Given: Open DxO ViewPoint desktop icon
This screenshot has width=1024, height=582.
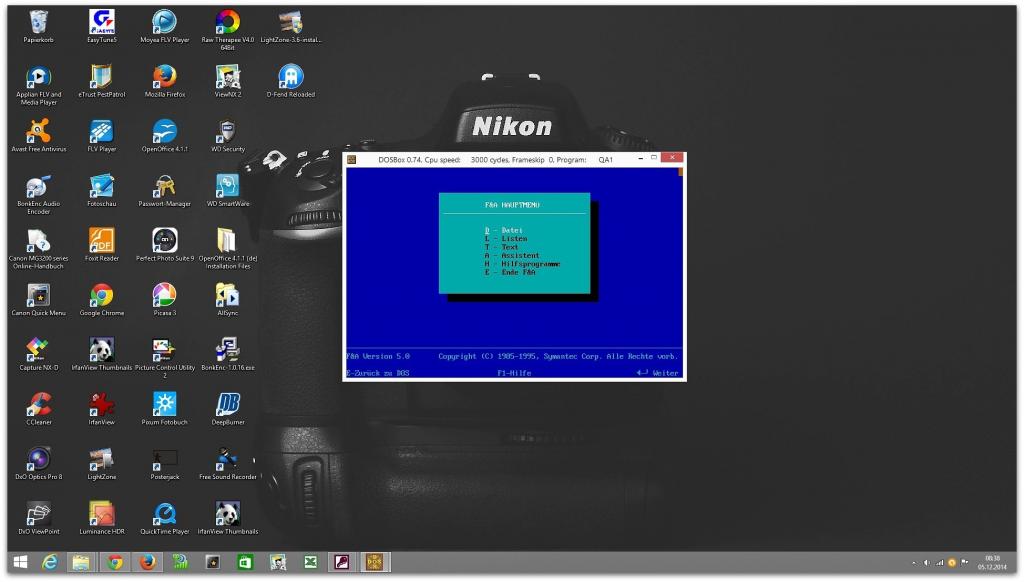Looking at the screenshot, I should tap(39, 517).
